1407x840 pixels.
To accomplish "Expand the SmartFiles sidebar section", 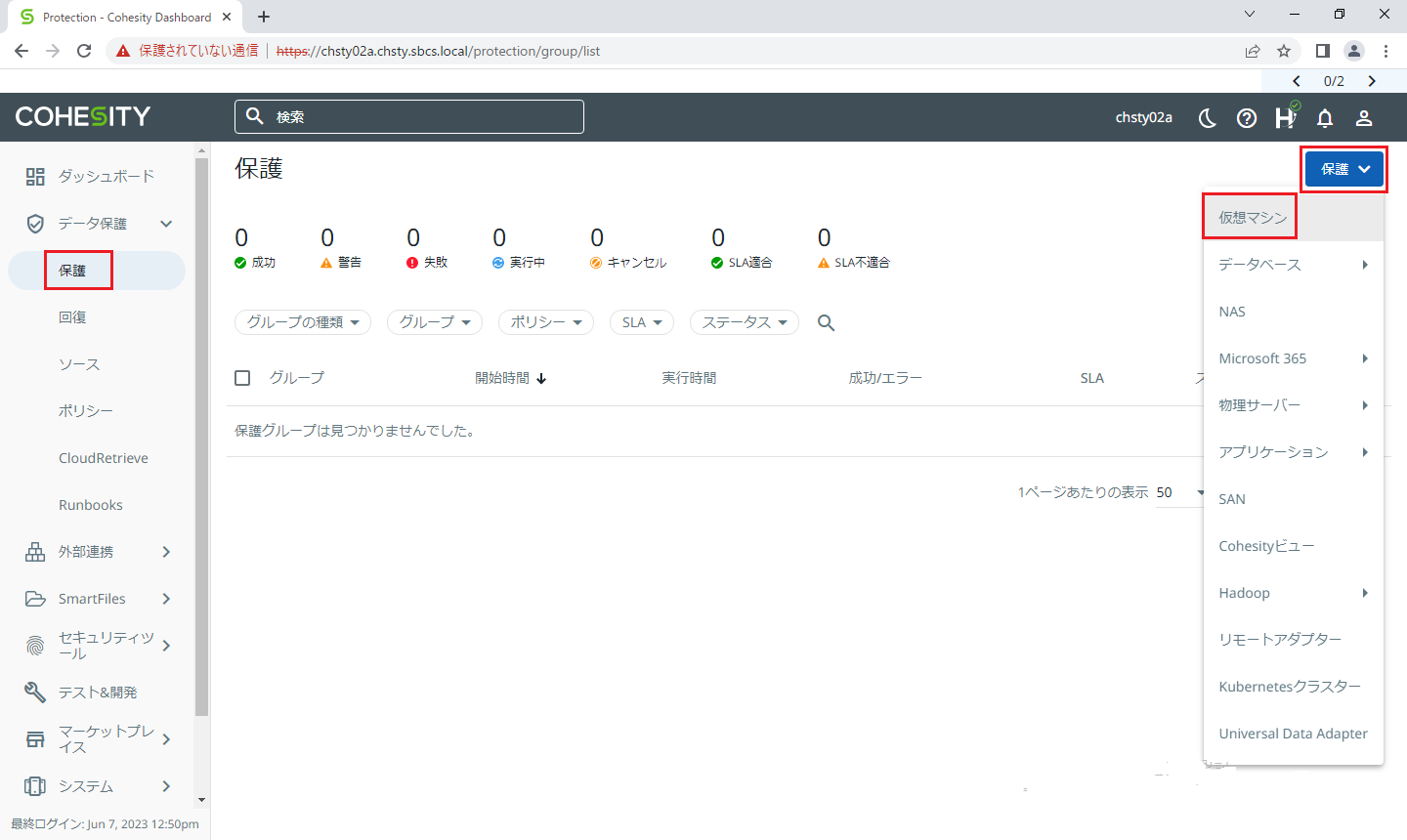I will (166, 599).
